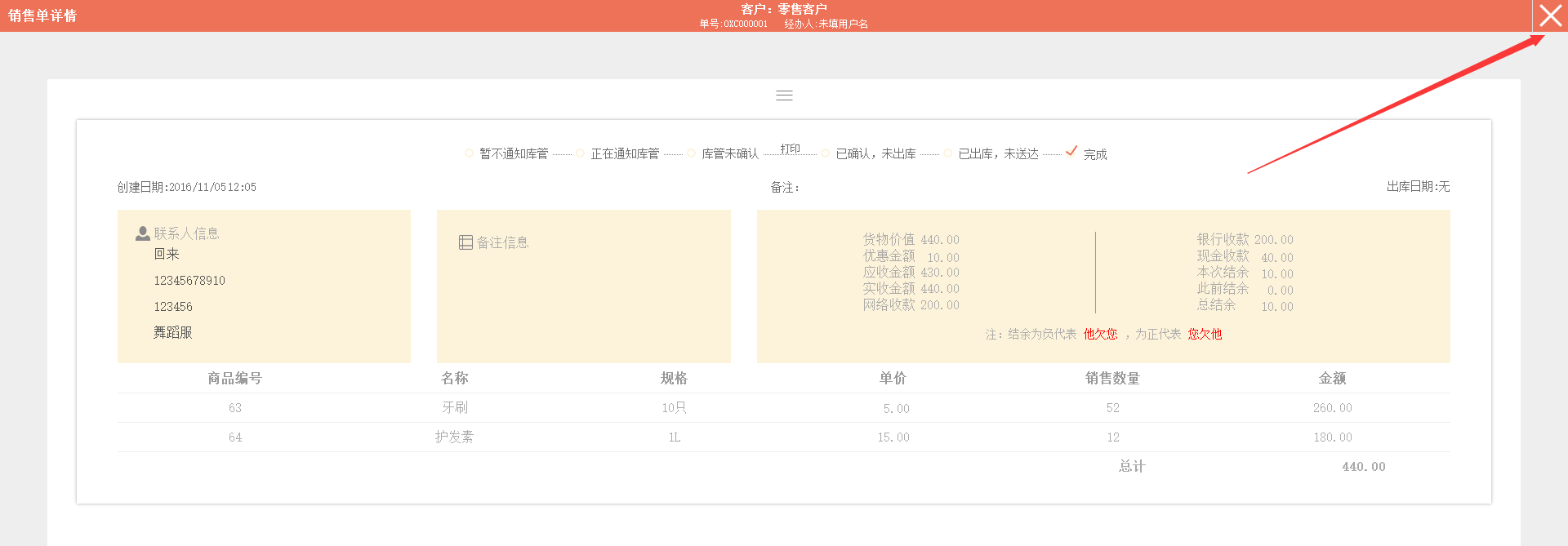Select the 暂不通知库管 status radio
The height and width of the screenshot is (546, 1568).
click(x=469, y=153)
